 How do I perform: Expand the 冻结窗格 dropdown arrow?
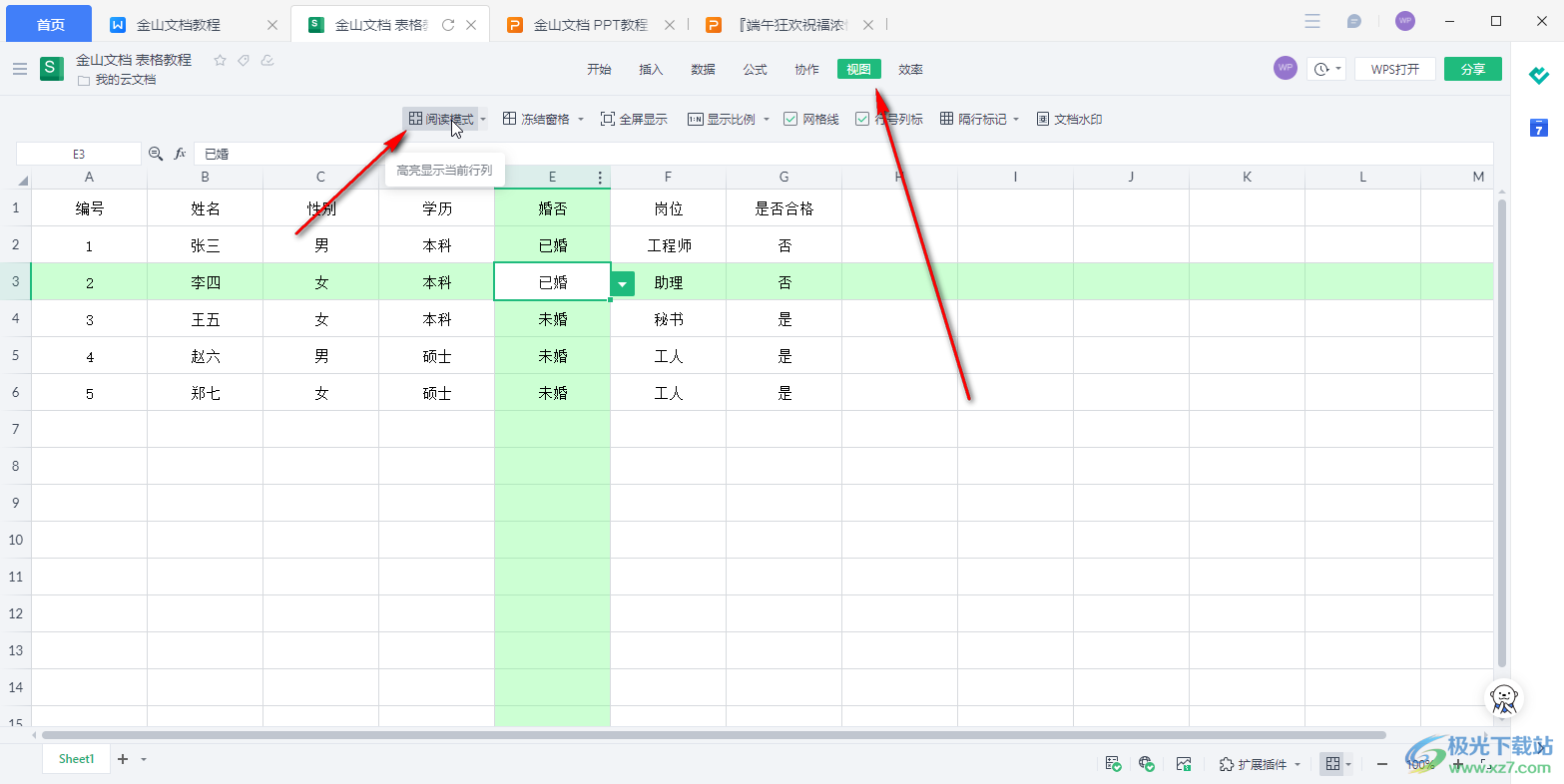[x=581, y=119]
